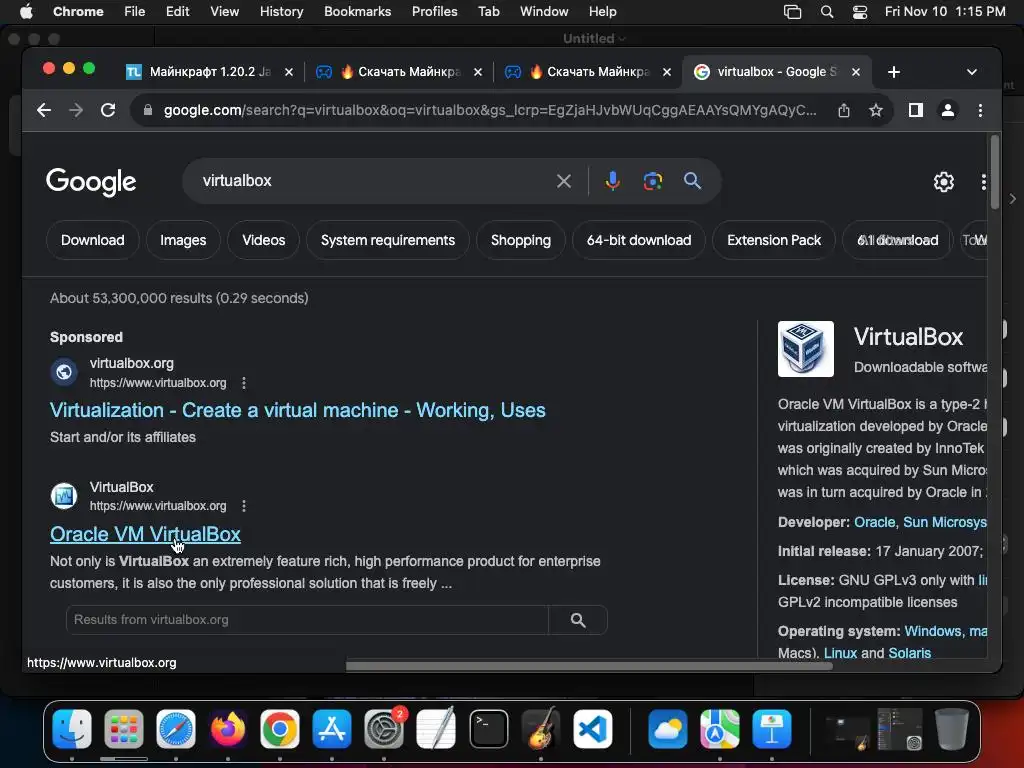This screenshot has width=1024, height=768.
Task: Open the Solaris operating system link
Action: tap(910, 653)
